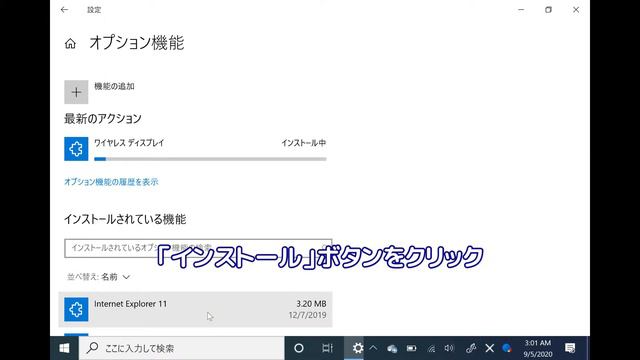The image size is (640, 360).
Task: Click the taskbar search box ここに入力して検索
Action: click(182, 348)
